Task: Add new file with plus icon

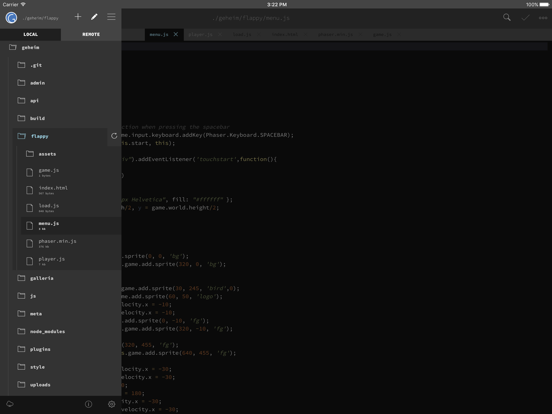Action: pyautogui.click(x=78, y=17)
